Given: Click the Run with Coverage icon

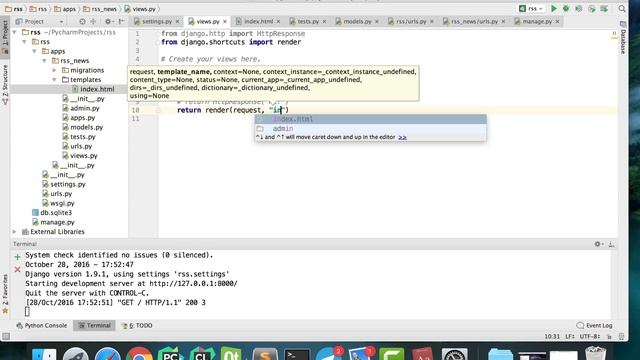Looking at the screenshot, I should pos(578,9).
